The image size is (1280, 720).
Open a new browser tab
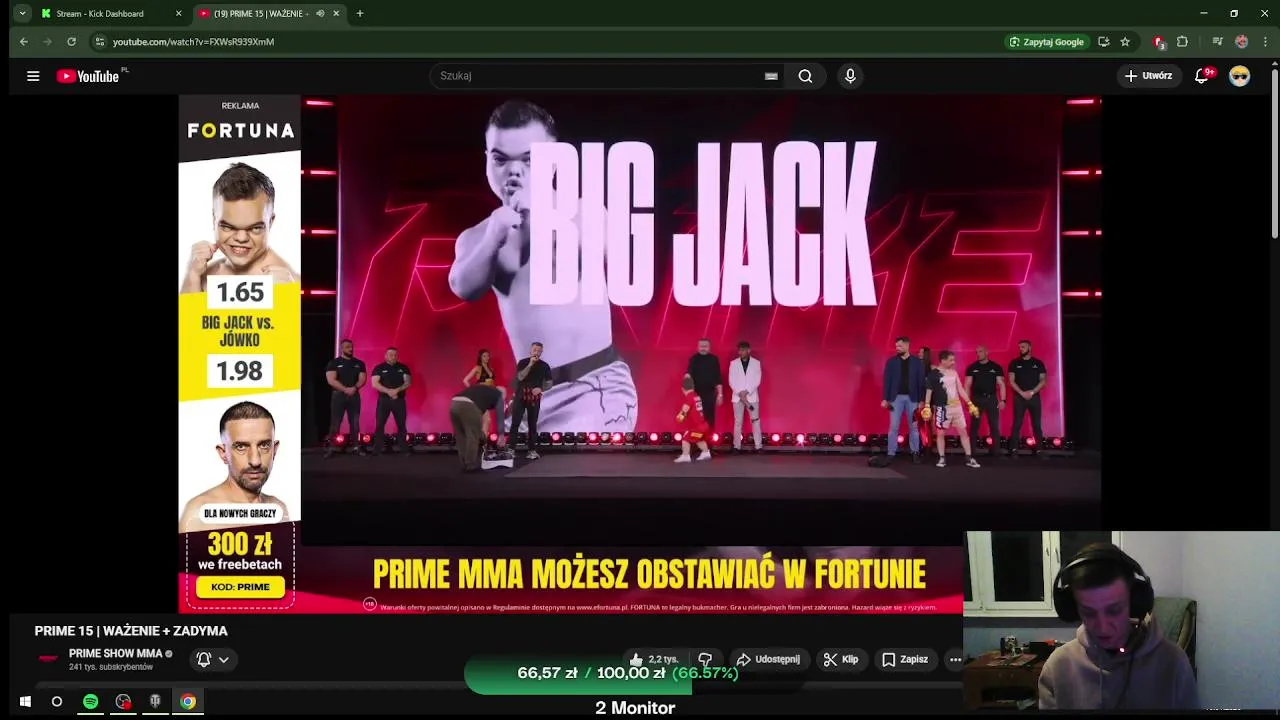(x=360, y=14)
